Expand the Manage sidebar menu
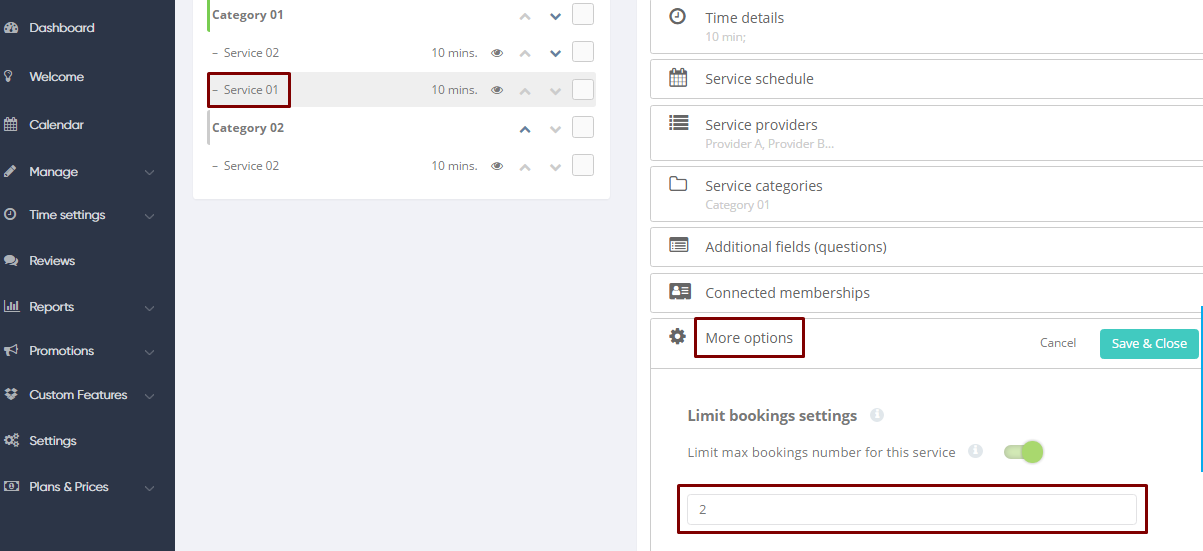Viewport: 1203px width, 551px height. tap(78, 172)
